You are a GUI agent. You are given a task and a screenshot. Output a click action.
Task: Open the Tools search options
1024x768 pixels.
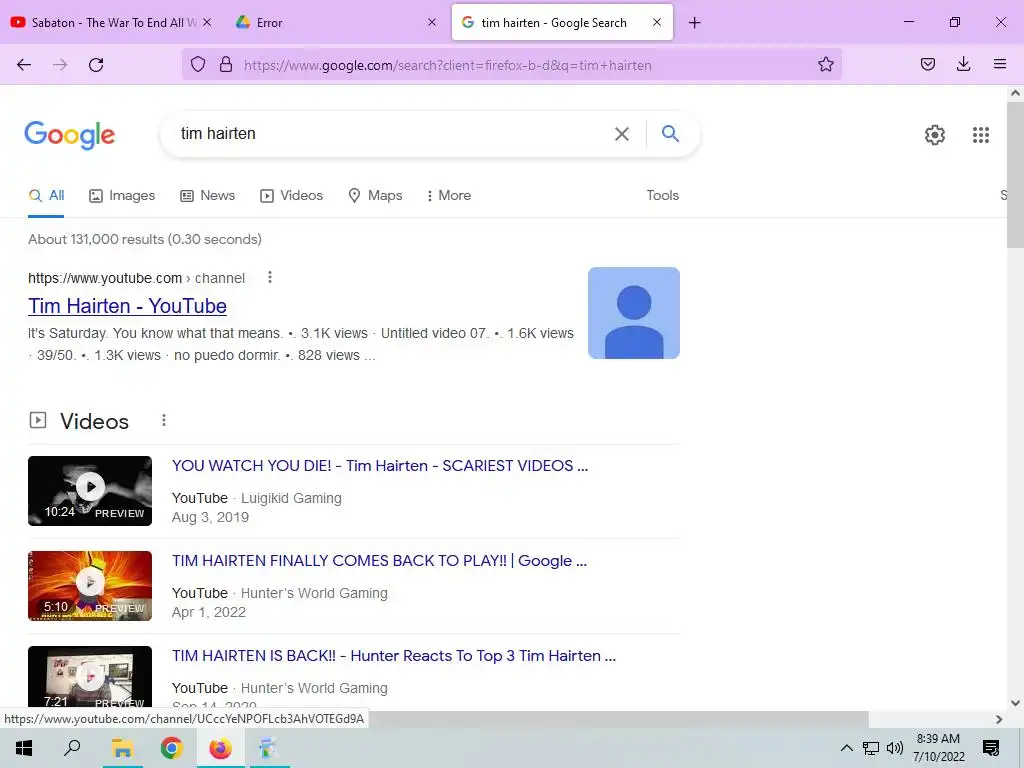pos(662,195)
